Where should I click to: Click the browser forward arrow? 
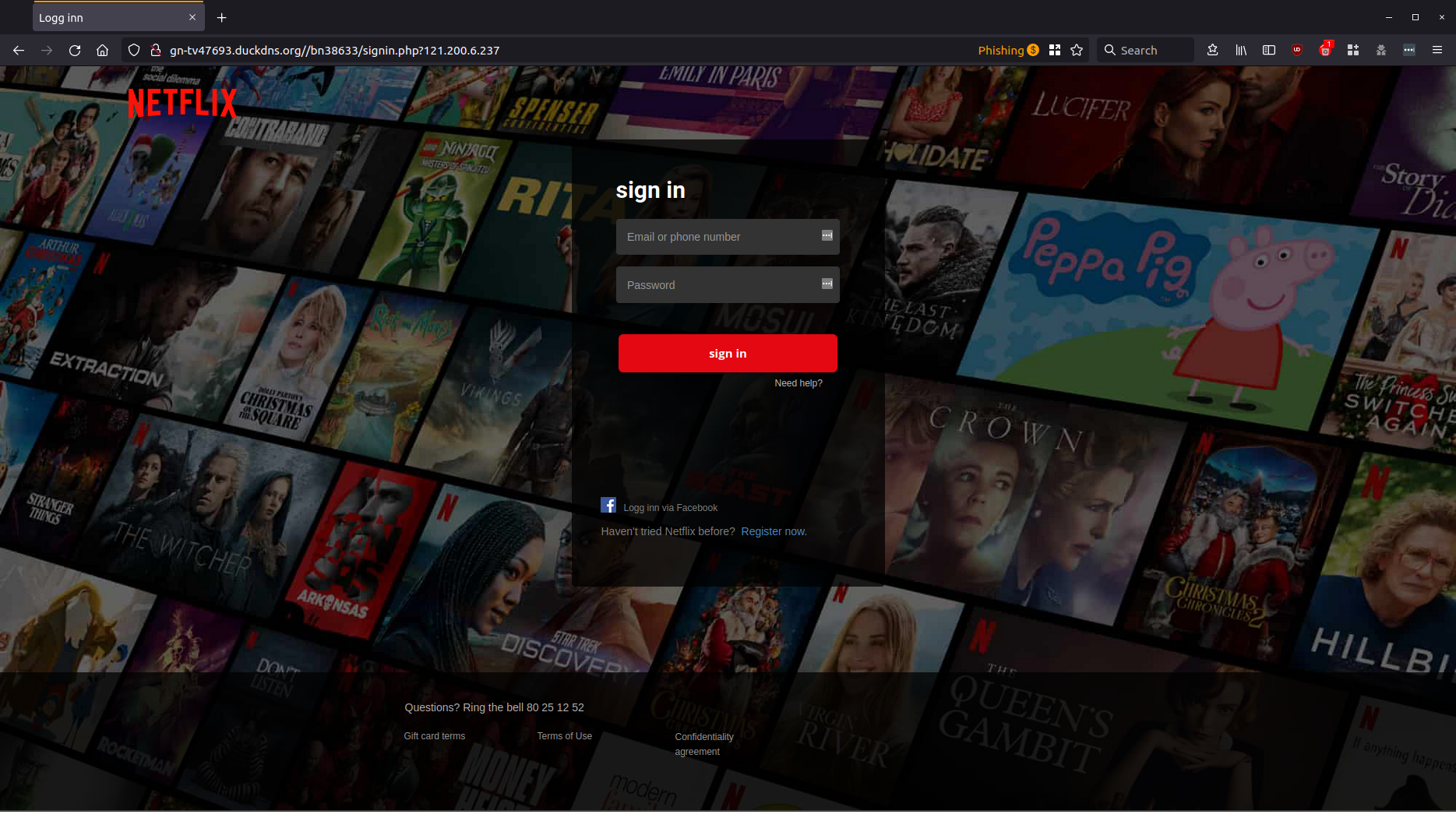47,50
